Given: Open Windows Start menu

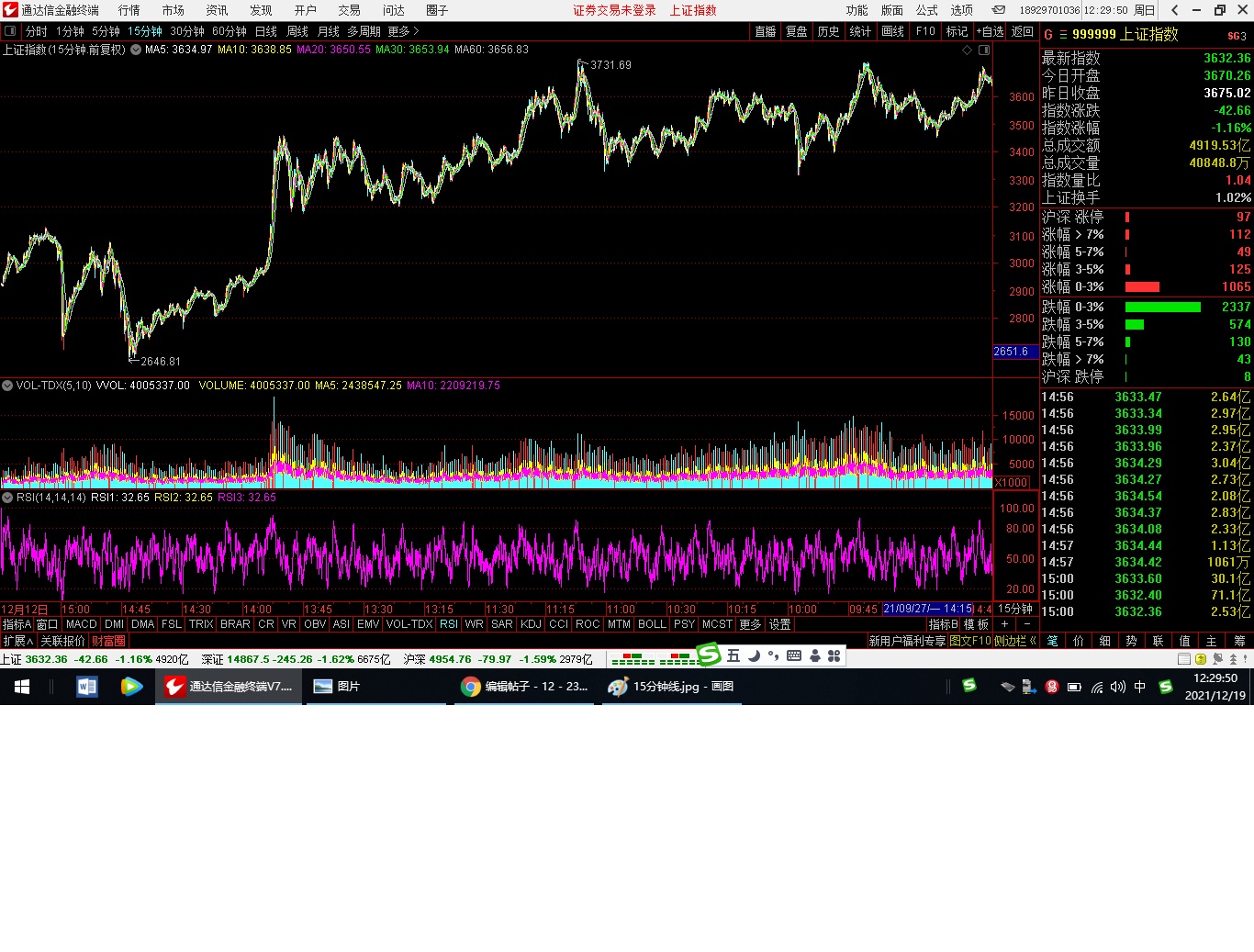Looking at the screenshot, I should coord(22,687).
